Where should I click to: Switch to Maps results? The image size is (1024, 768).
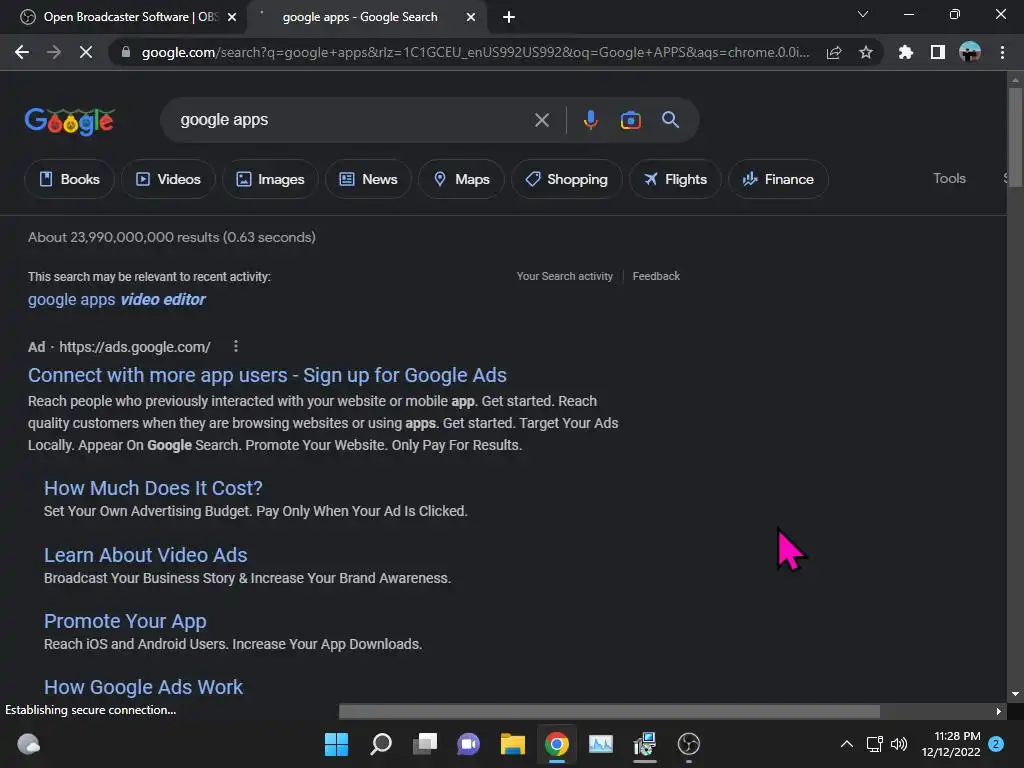pos(461,179)
